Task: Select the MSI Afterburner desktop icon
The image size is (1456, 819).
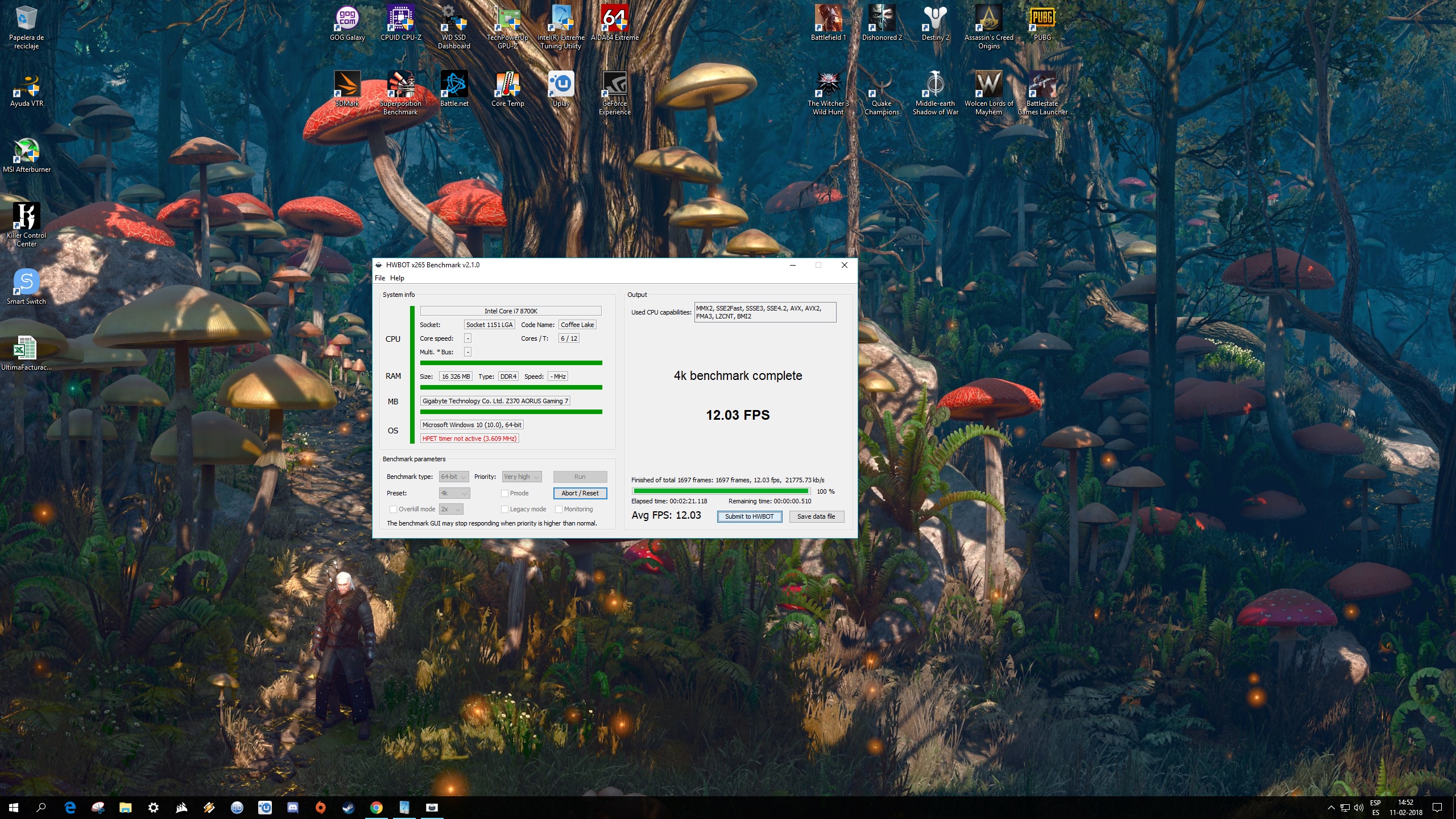Action: [x=26, y=155]
